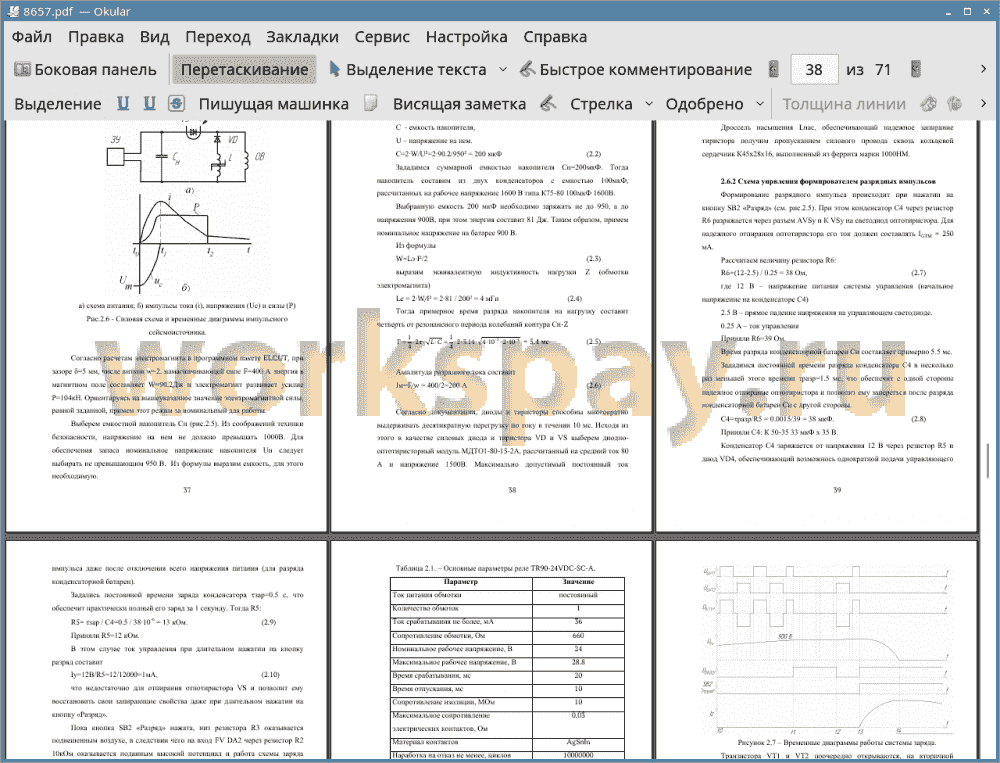The image size is (1000, 763).
Task: Open the Правка menu
Action: point(96,37)
